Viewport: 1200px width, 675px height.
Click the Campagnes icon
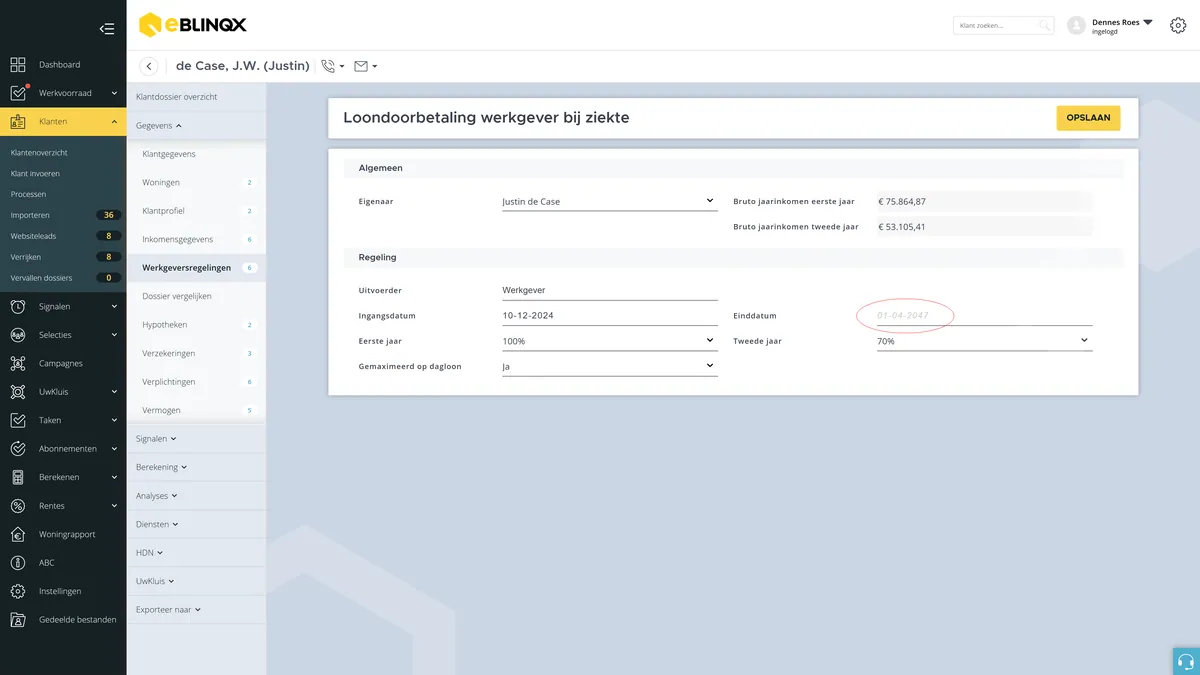pyautogui.click(x=18, y=363)
